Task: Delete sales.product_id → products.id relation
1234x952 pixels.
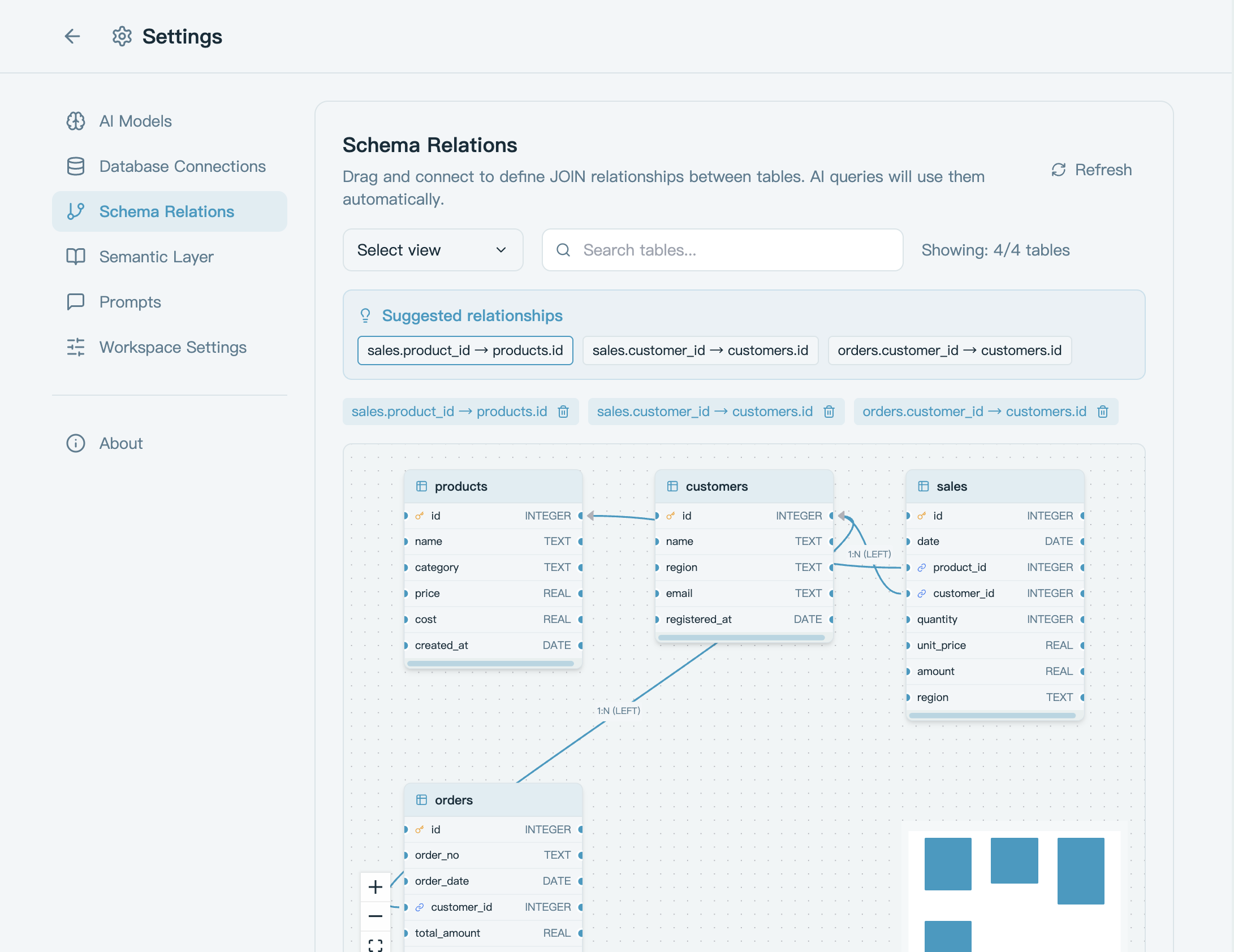Action: 563,412
